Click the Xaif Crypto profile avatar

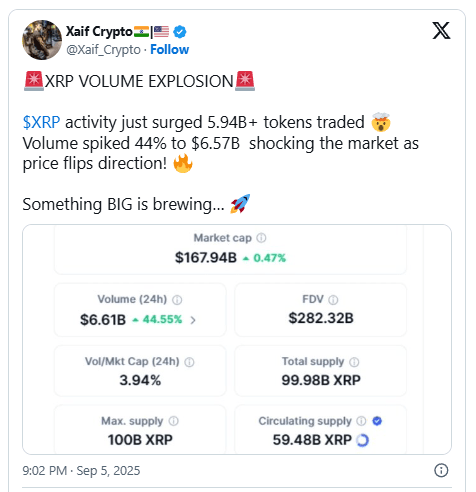pos(42,40)
